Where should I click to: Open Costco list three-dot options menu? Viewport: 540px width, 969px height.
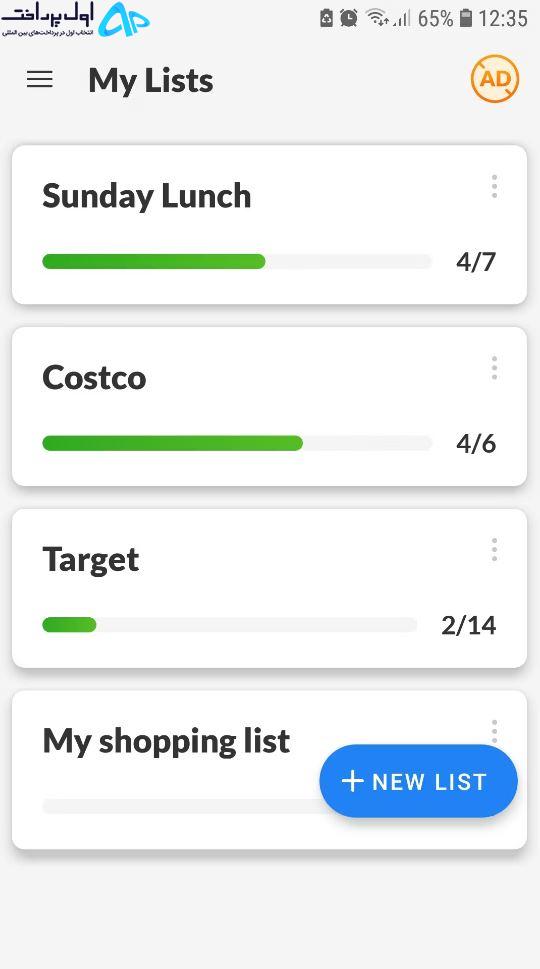494,368
